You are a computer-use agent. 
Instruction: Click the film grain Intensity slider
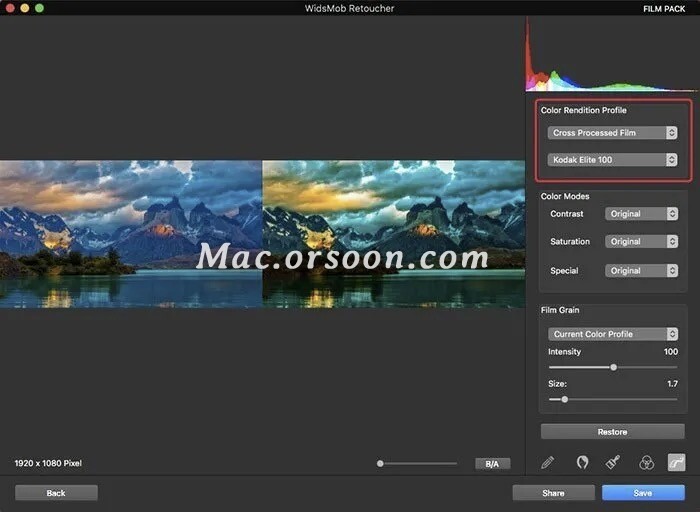click(613, 367)
